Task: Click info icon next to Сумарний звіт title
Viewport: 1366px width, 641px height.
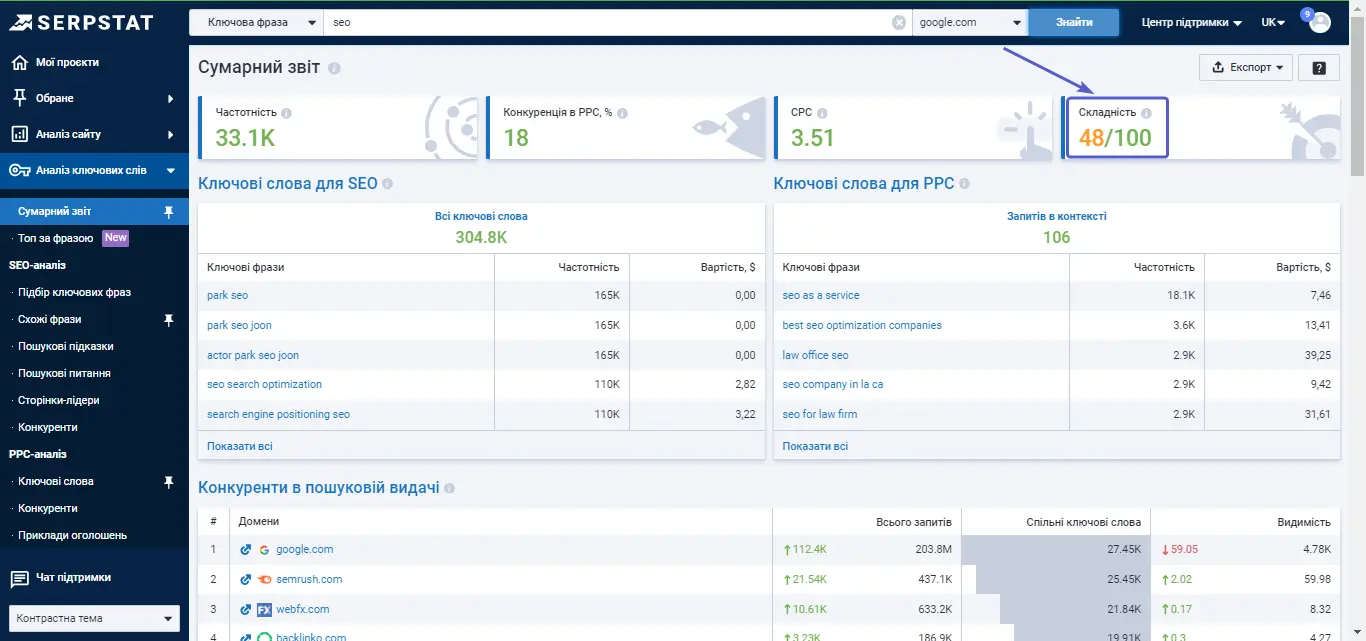Action: coord(334,68)
